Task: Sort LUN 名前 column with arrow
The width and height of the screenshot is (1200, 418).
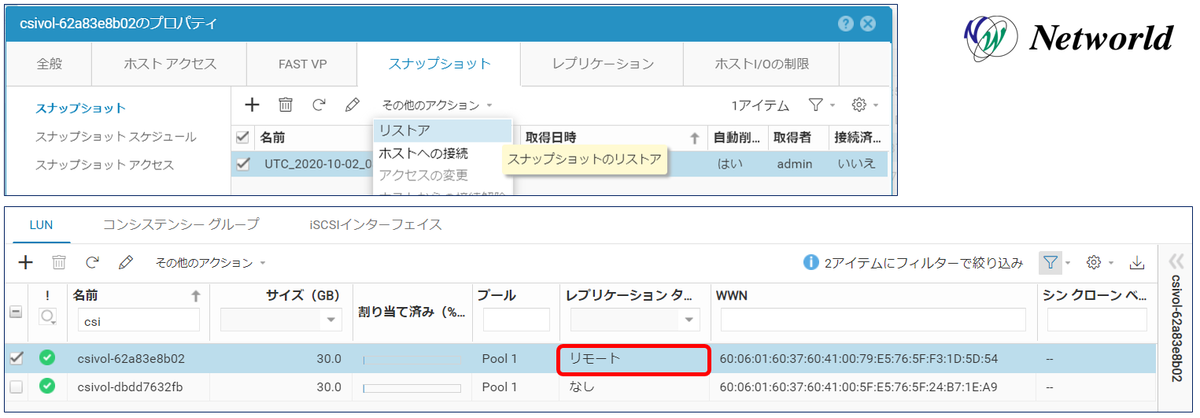Action: (195, 296)
